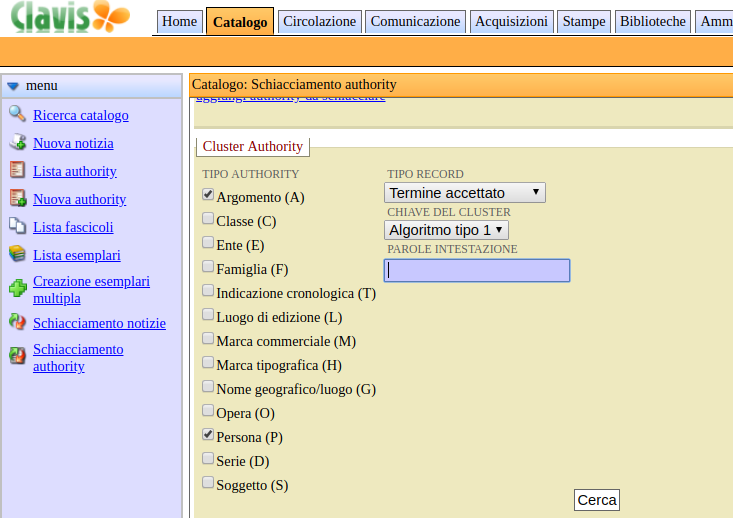Click the Nuova notizia icon in sidebar

[x=17, y=142]
